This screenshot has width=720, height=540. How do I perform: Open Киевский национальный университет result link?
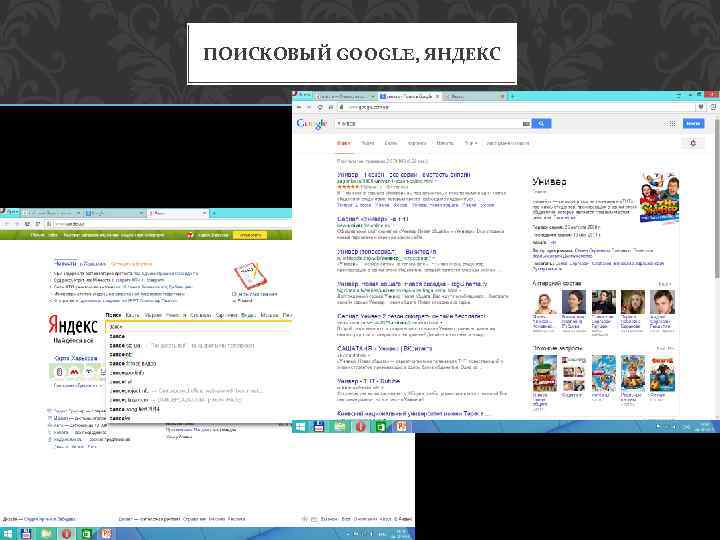point(412,414)
